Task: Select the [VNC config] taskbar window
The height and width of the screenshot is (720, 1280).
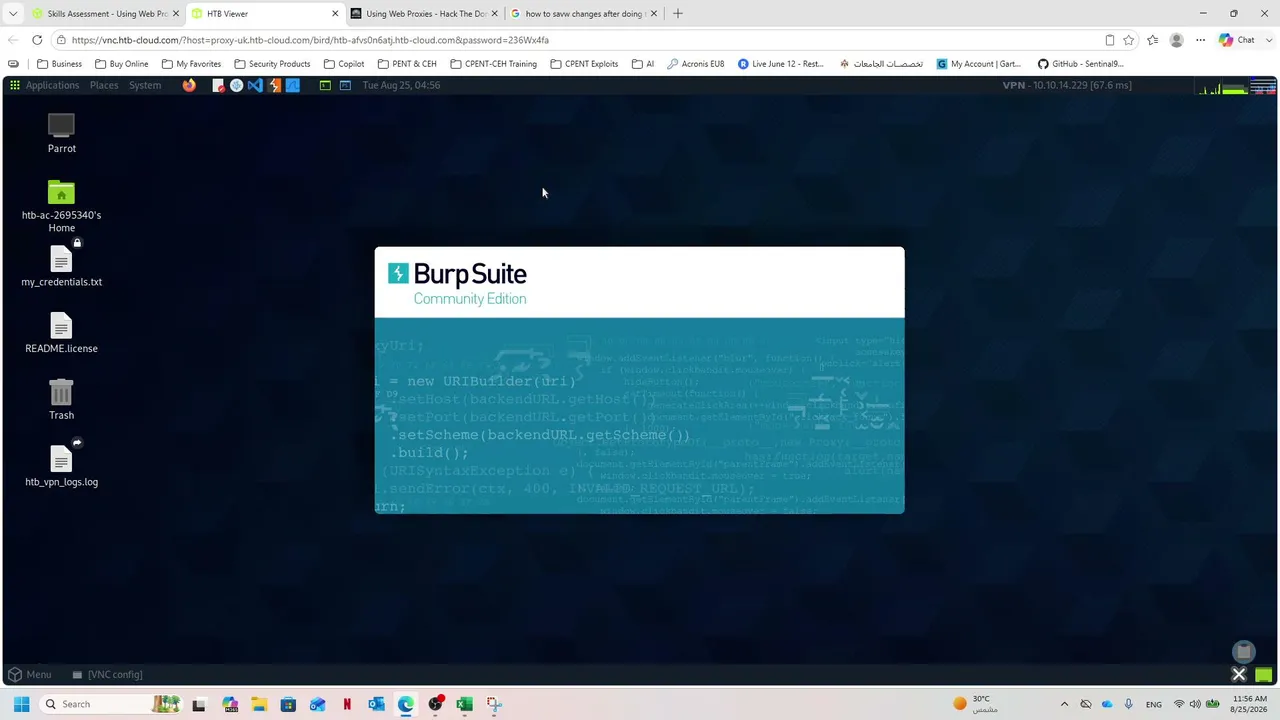Action: point(107,674)
